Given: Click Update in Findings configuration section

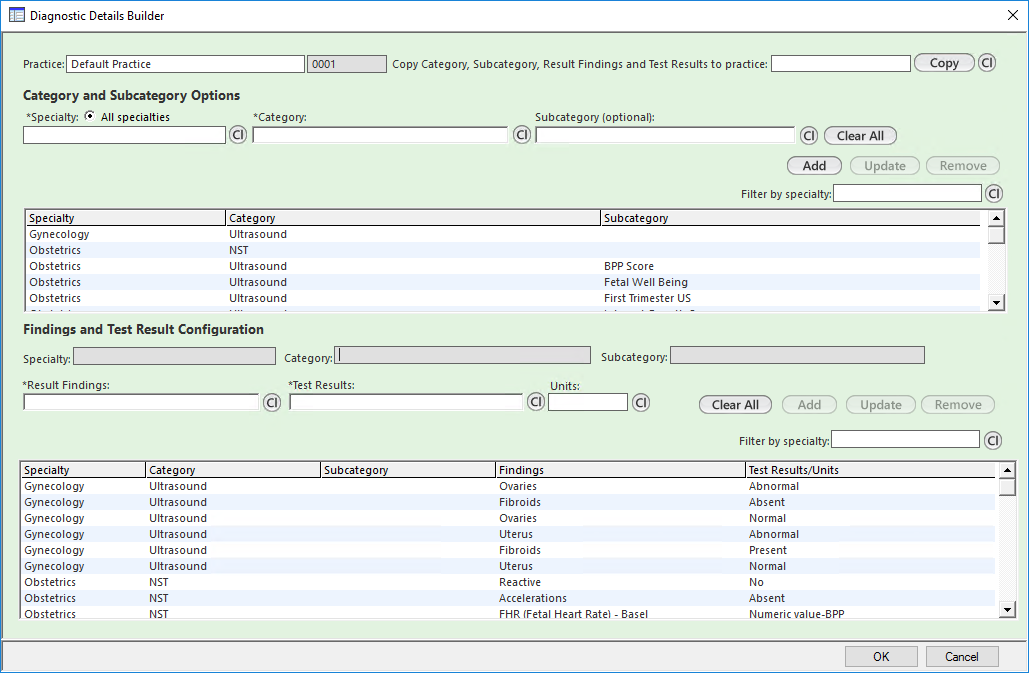Looking at the screenshot, I should pyautogui.click(x=881, y=405).
